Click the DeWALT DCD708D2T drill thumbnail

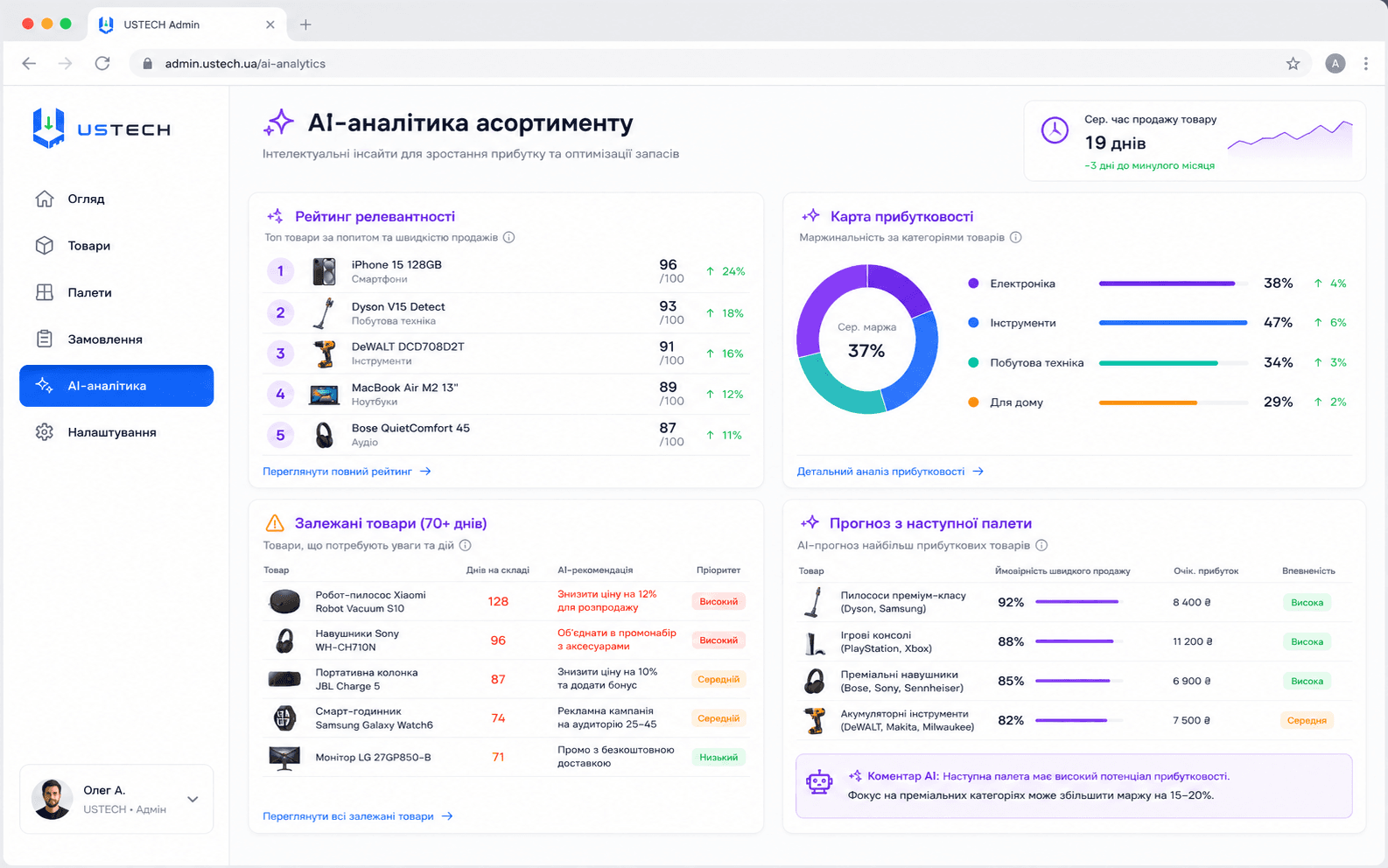coord(324,353)
